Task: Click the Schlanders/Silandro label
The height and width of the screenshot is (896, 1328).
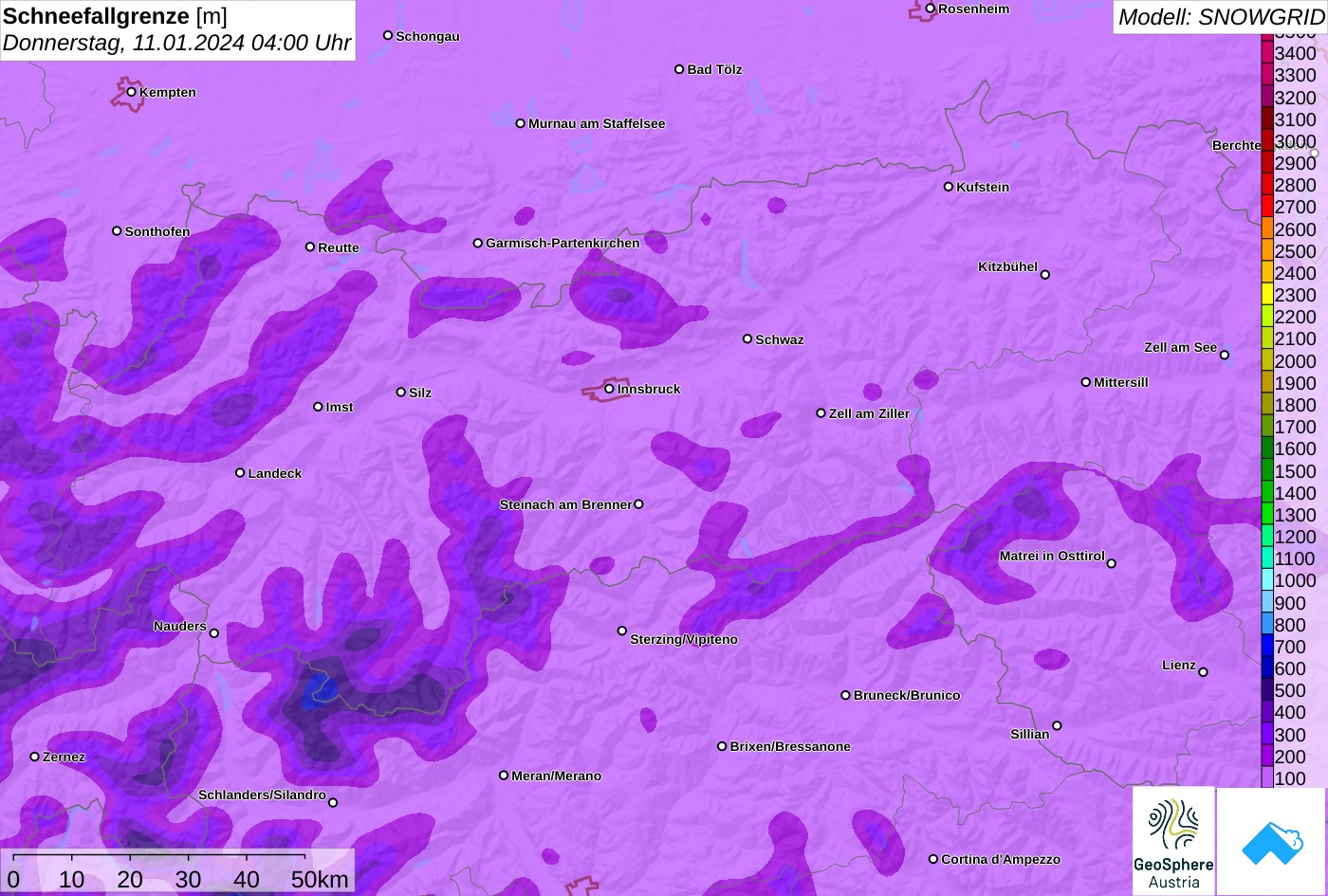Action: 262,795
